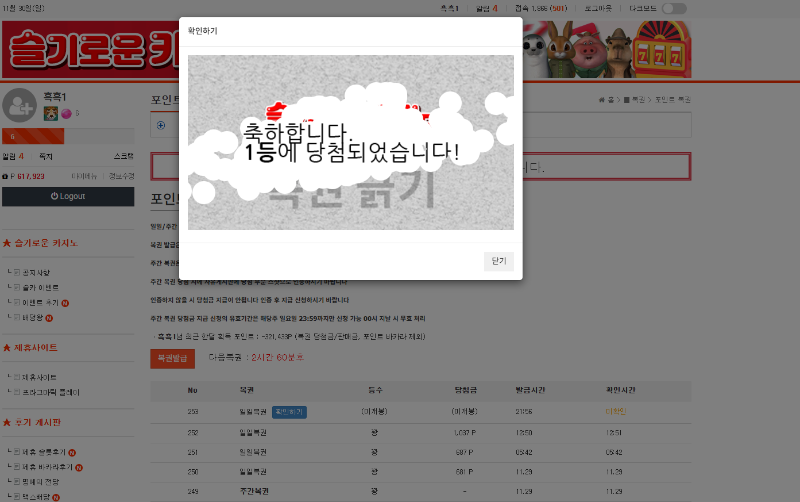Open 로그아웃 link in top bar

pyautogui.click(x=597, y=9)
